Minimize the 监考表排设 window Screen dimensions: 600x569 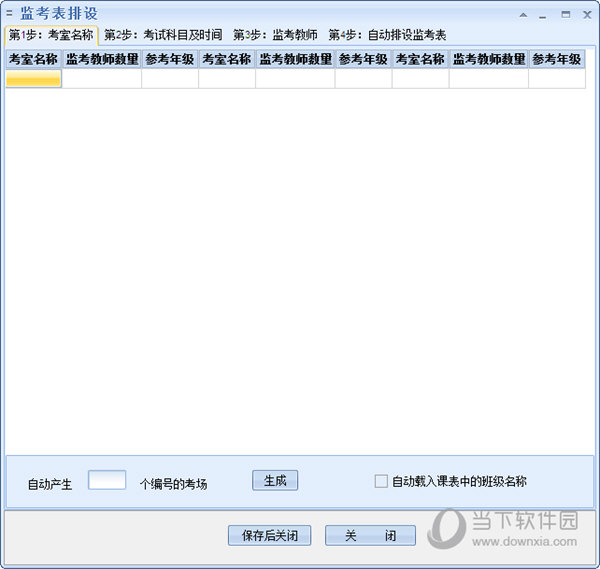[x=542, y=16]
